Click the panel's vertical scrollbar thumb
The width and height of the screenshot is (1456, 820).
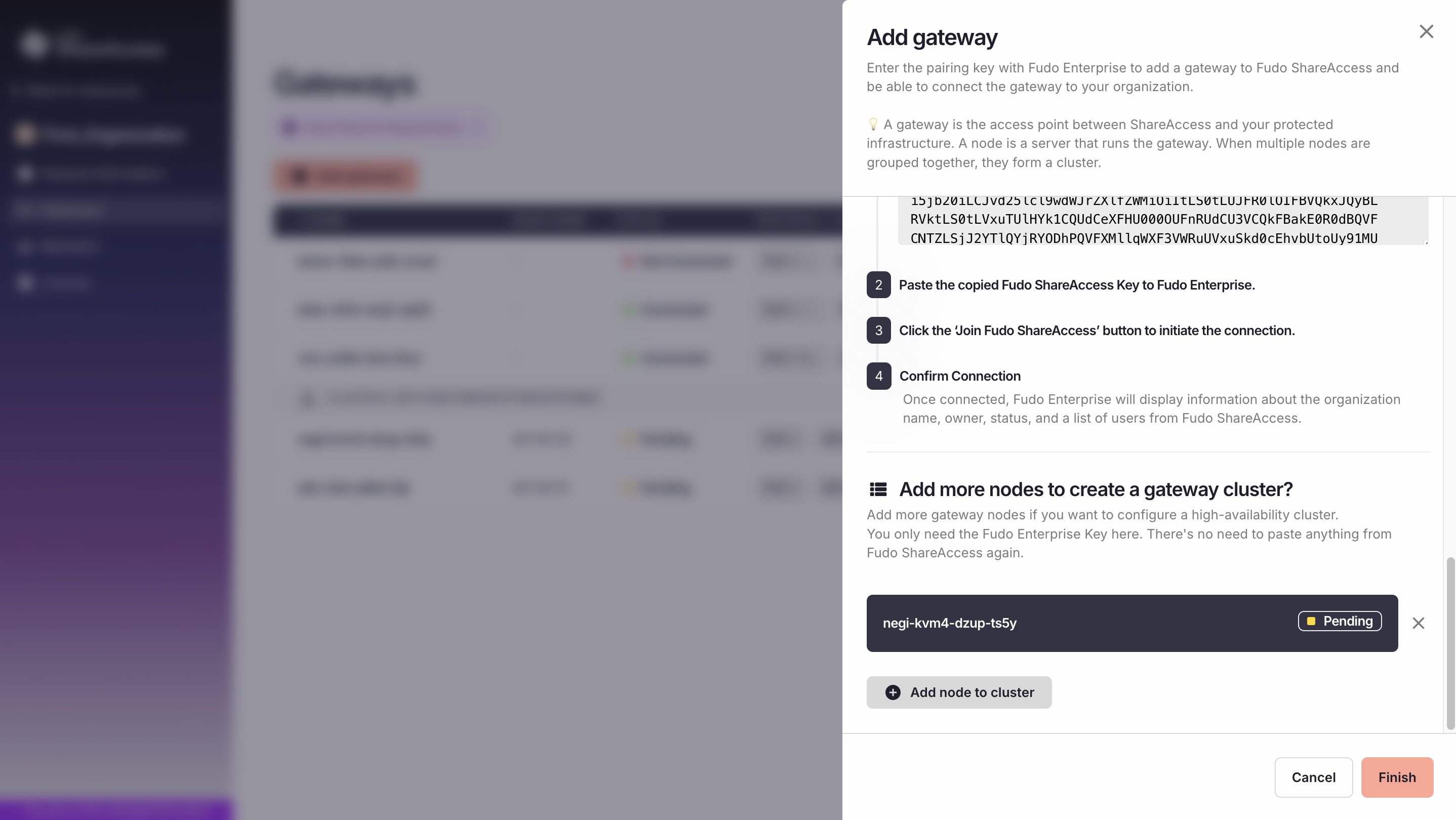point(1450,643)
